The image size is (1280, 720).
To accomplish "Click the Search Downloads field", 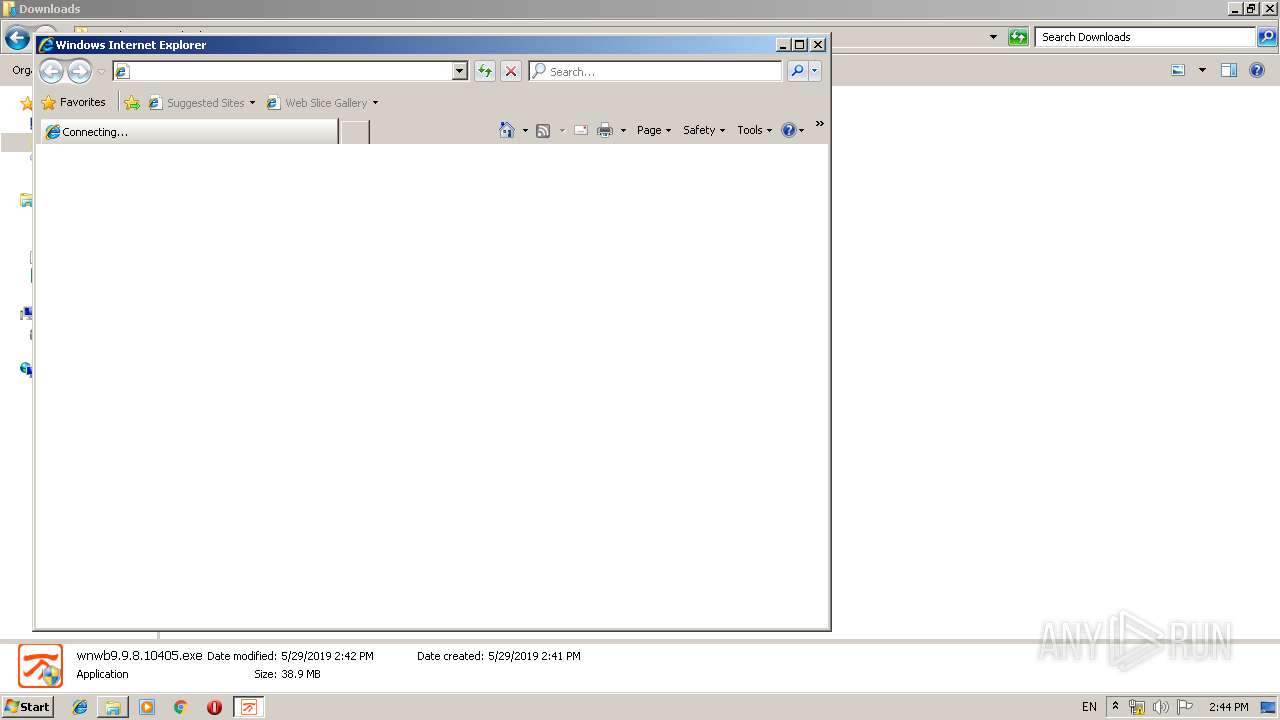I will [1146, 37].
